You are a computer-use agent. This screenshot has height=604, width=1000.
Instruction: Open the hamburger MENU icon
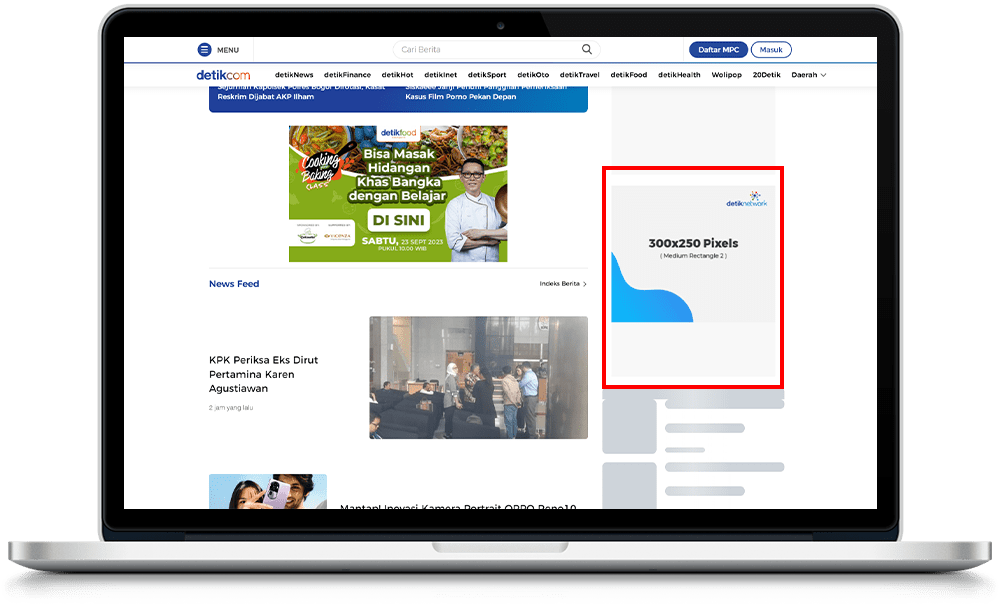(205, 50)
